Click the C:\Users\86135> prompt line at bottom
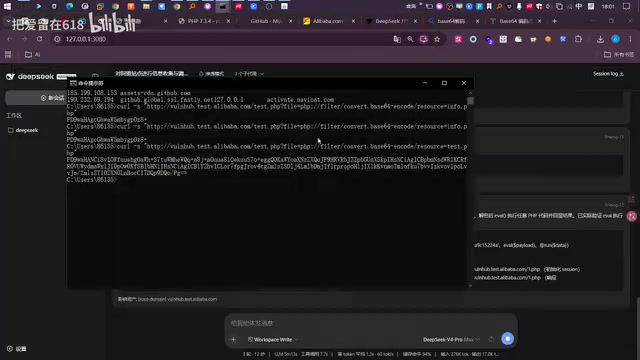The width and height of the screenshot is (640, 360). click(x=92, y=180)
